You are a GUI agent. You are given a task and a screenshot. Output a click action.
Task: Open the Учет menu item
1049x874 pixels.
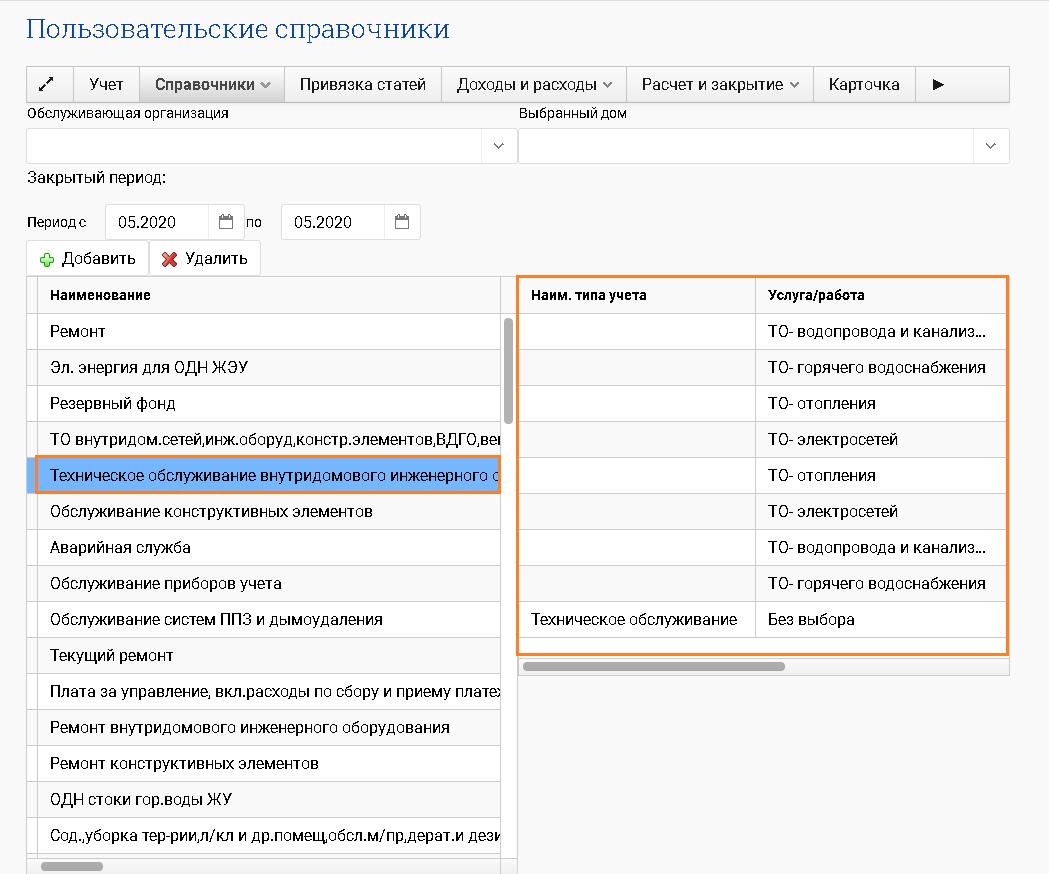point(106,85)
